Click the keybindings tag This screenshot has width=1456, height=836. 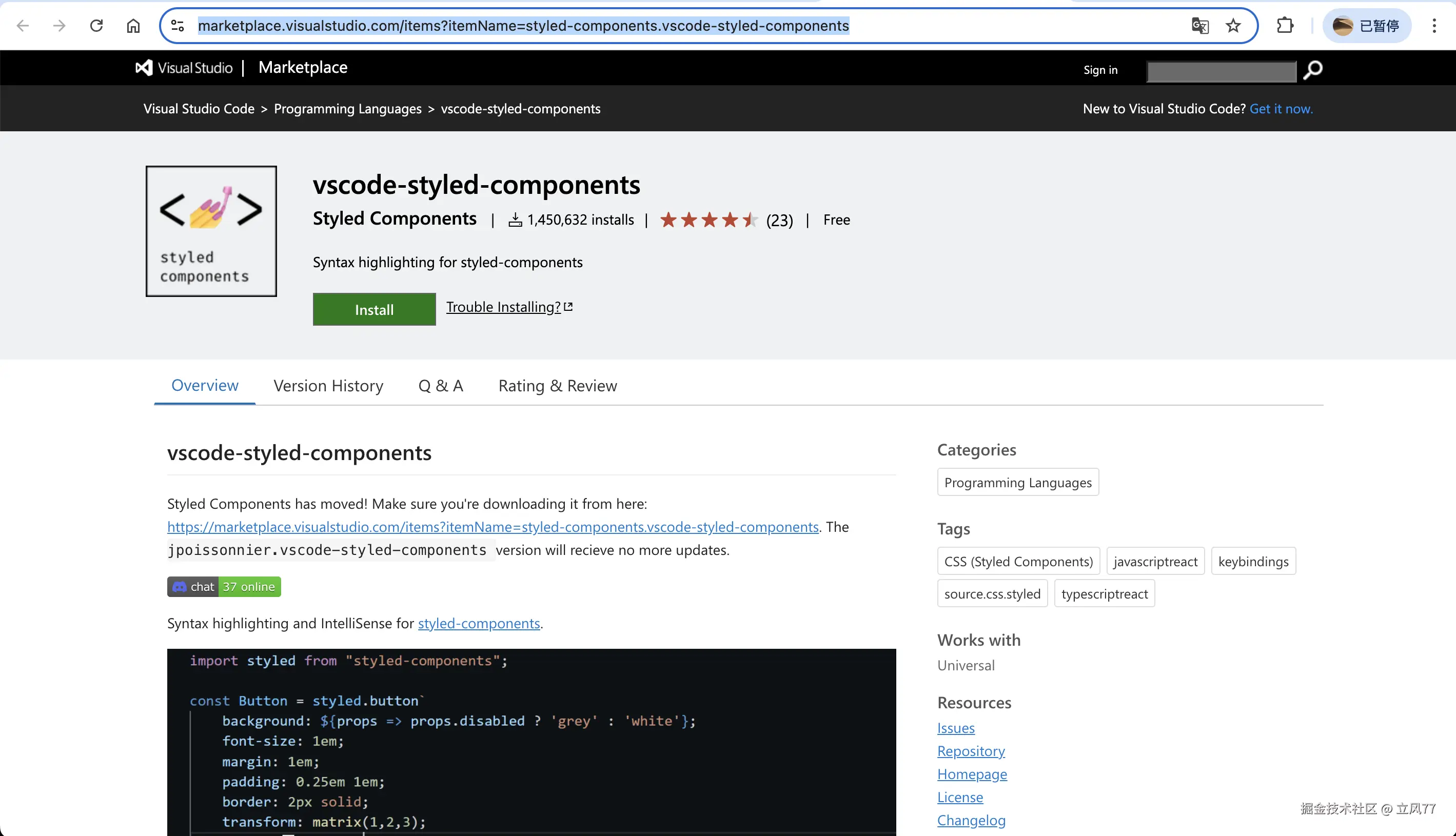pyautogui.click(x=1253, y=562)
